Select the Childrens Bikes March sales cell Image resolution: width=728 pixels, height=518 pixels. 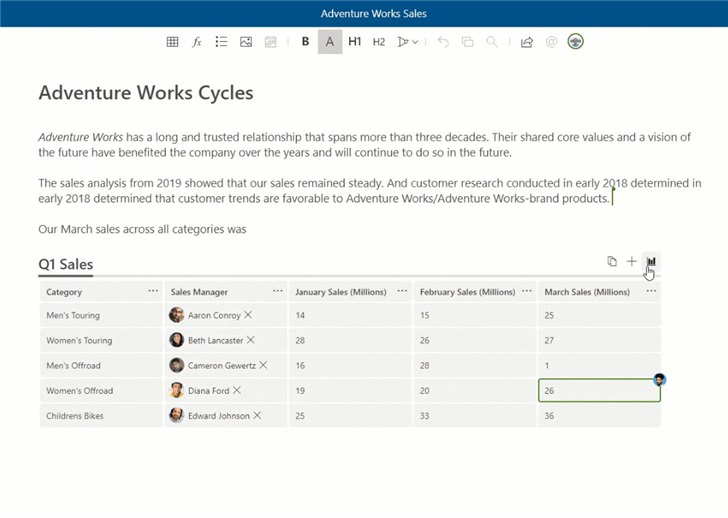pos(598,416)
